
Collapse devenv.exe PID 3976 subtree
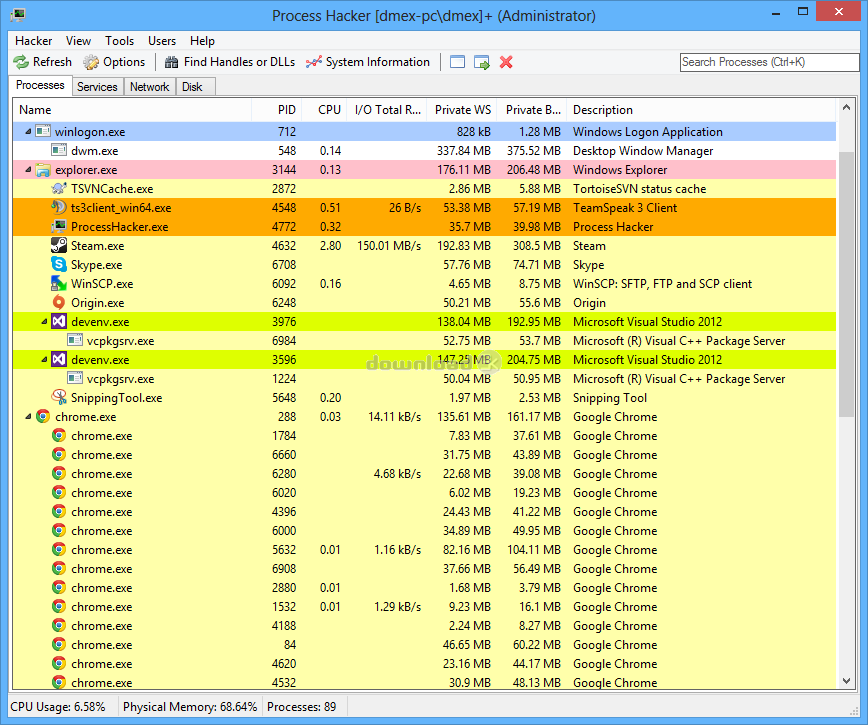coord(44,322)
